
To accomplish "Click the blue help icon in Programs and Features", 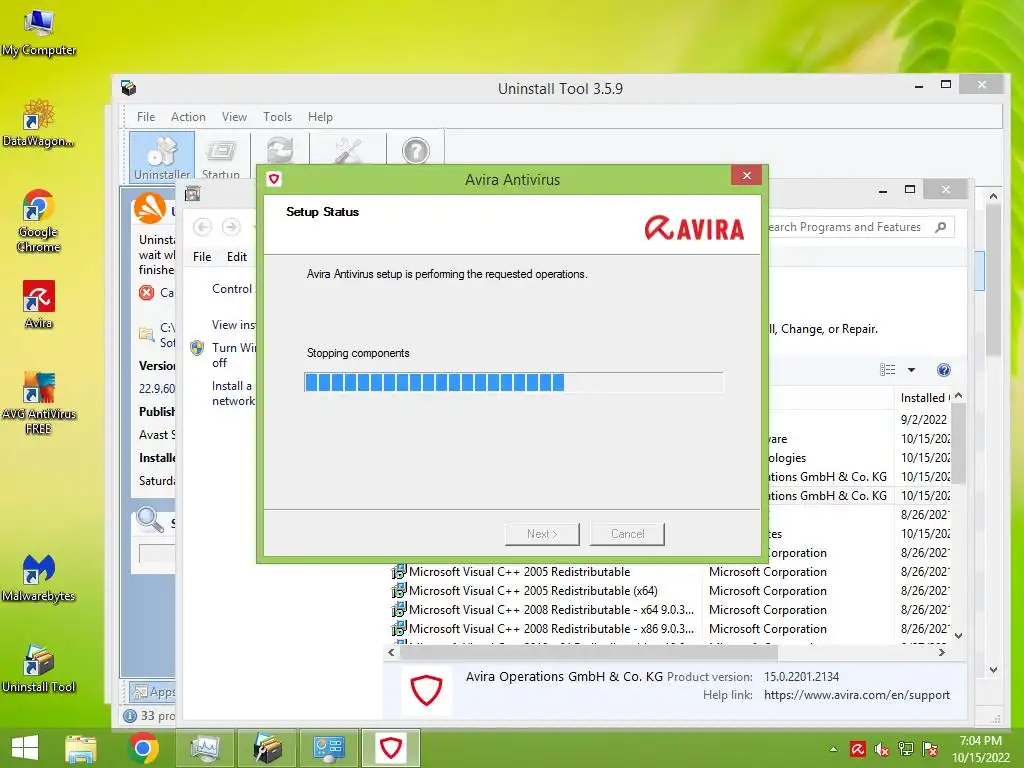I will [944, 370].
